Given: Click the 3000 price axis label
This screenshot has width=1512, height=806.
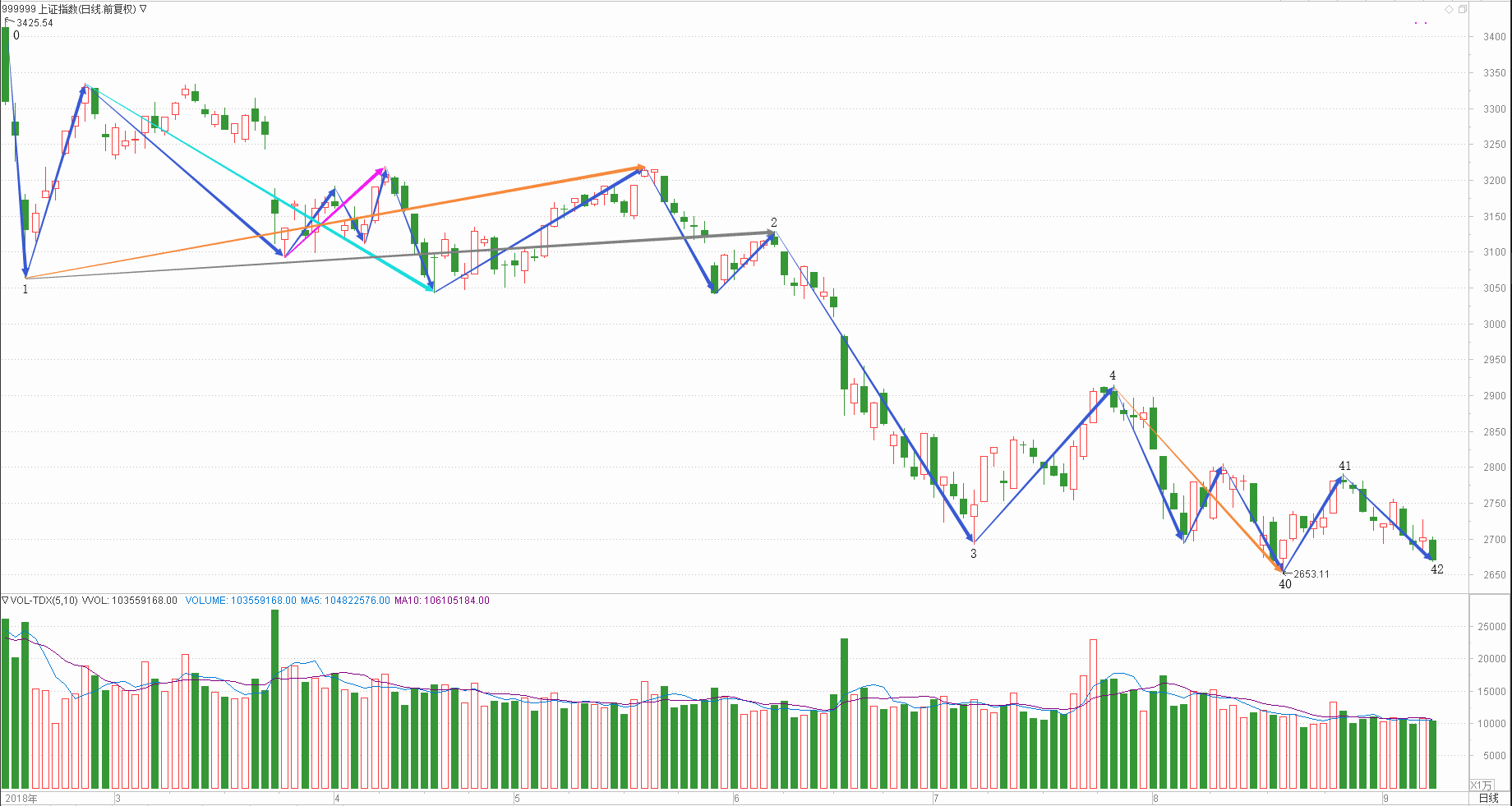Looking at the screenshot, I should click(x=1494, y=324).
